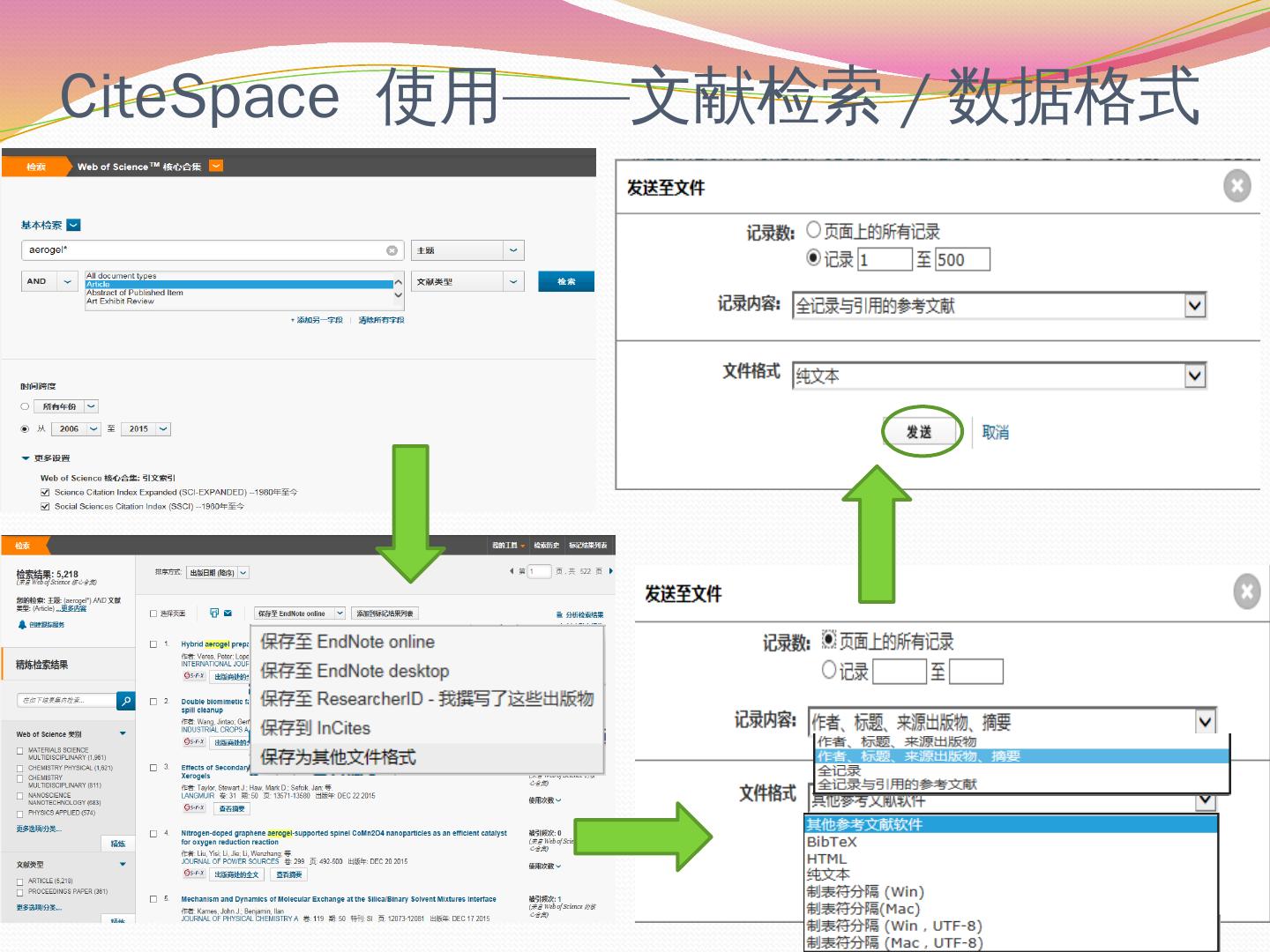Select the 记录 range radio in lower dialog
This screenshot has height=952, width=1270.
coord(829,670)
